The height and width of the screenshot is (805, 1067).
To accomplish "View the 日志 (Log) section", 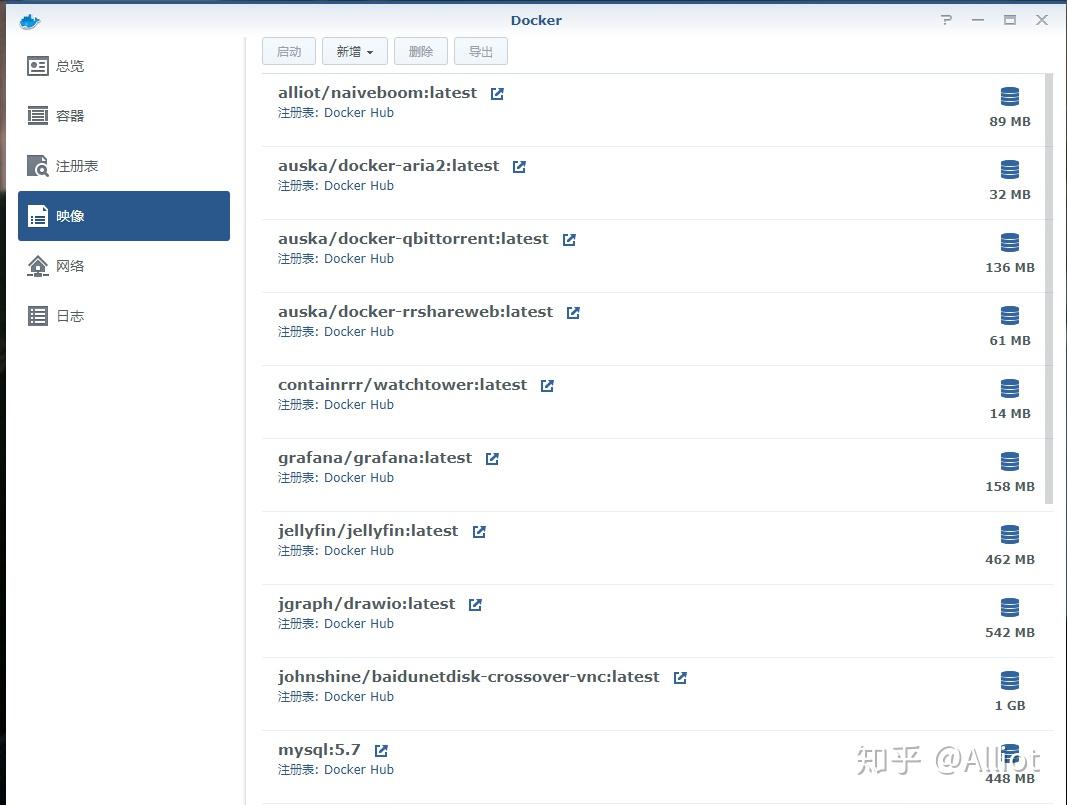I will (70, 316).
